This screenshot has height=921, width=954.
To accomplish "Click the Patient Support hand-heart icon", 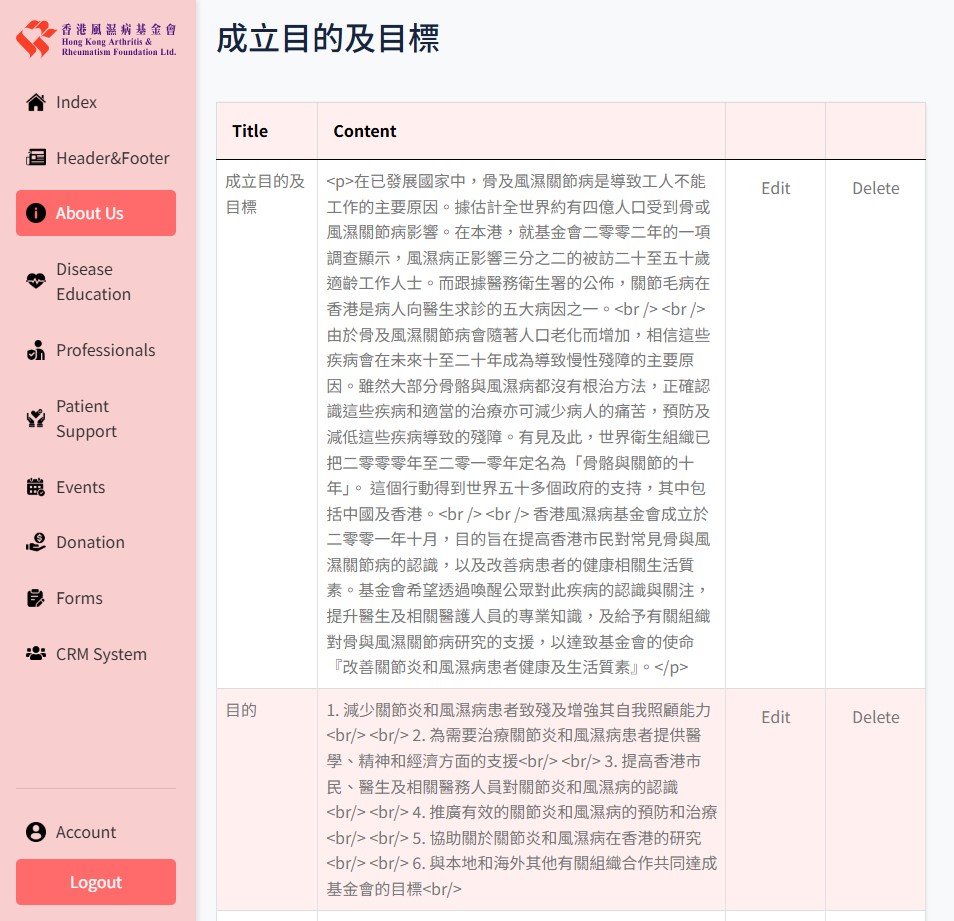I will pos(36,418).
